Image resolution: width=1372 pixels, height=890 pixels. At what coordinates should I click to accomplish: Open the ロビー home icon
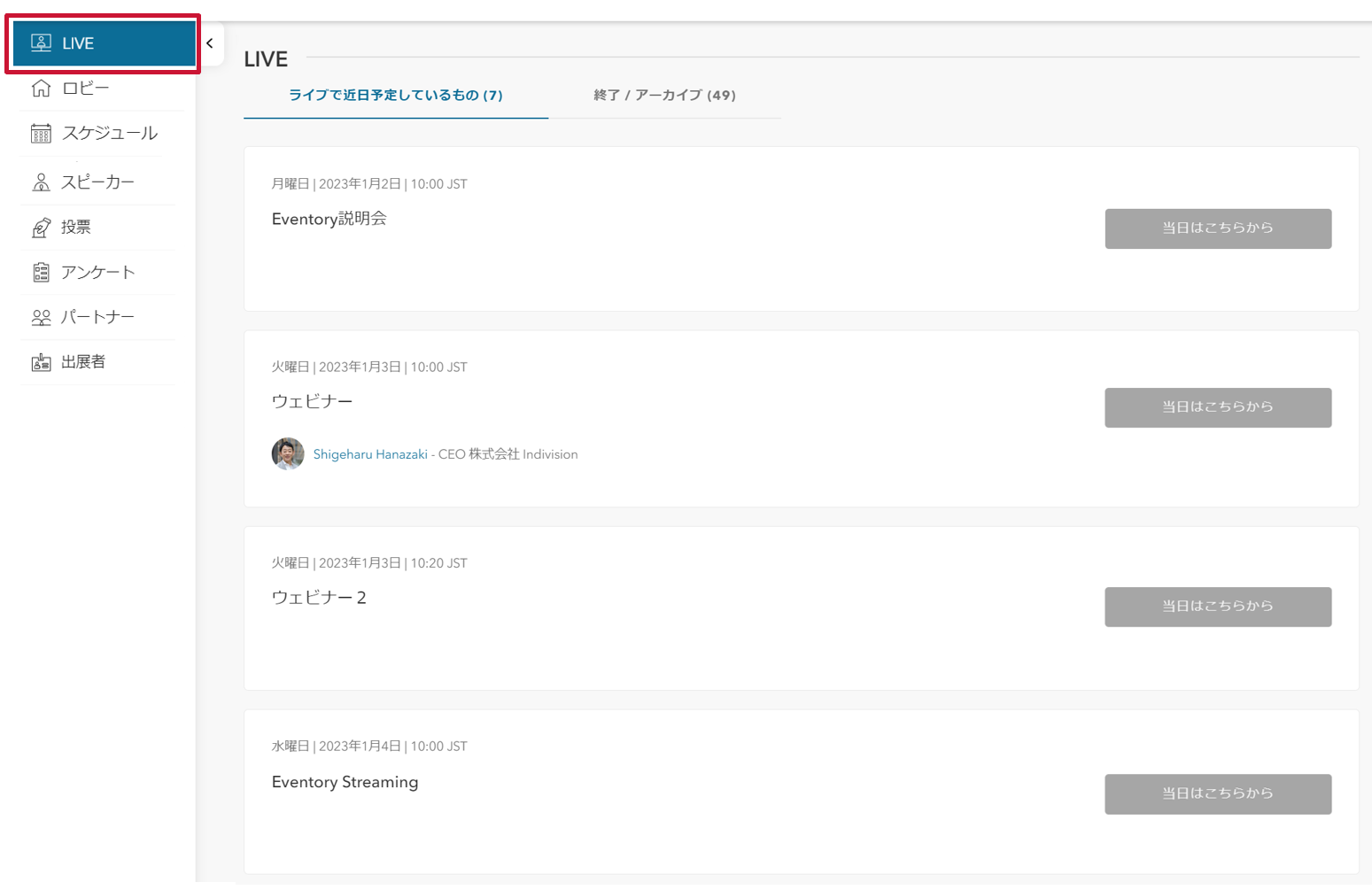coord(41,88)
